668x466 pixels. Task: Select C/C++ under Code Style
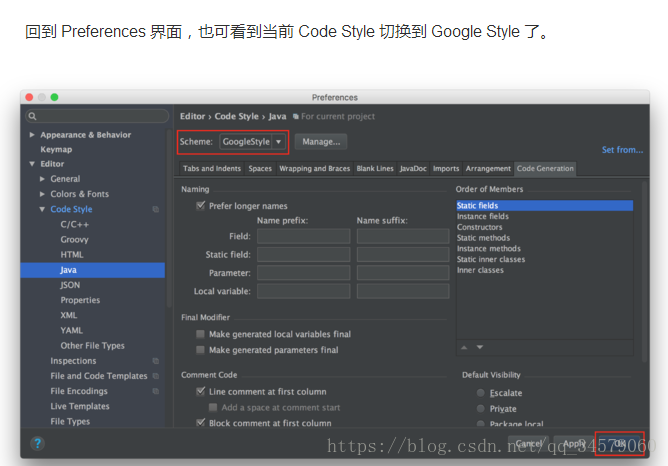point(75,224)
